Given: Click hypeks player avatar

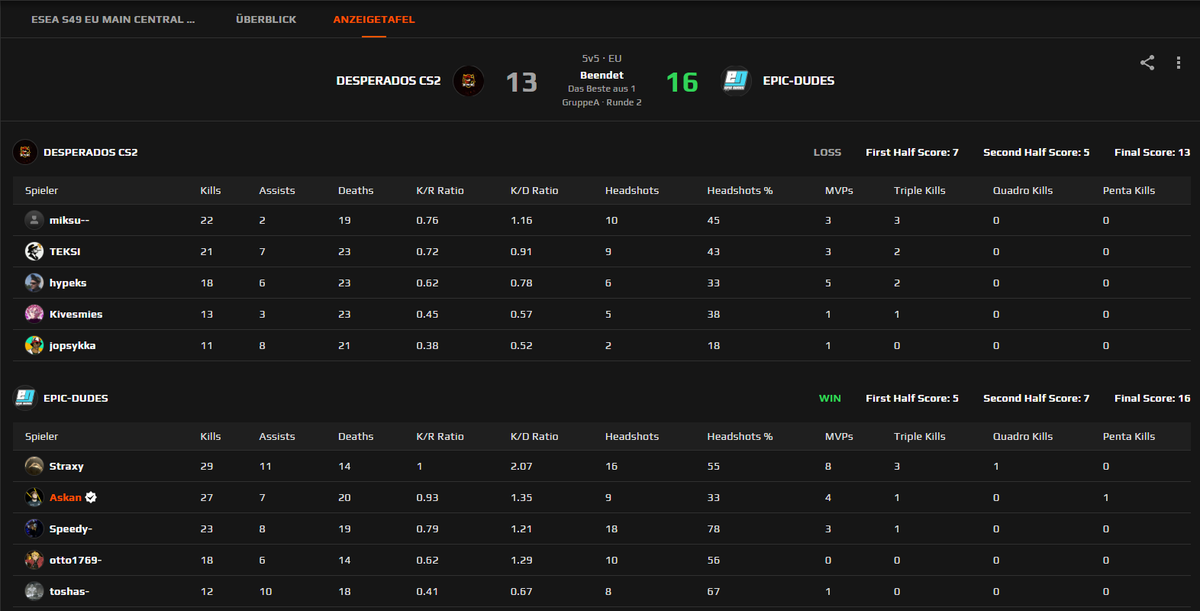Looking at the screenshot, I should tap(34, 283).
